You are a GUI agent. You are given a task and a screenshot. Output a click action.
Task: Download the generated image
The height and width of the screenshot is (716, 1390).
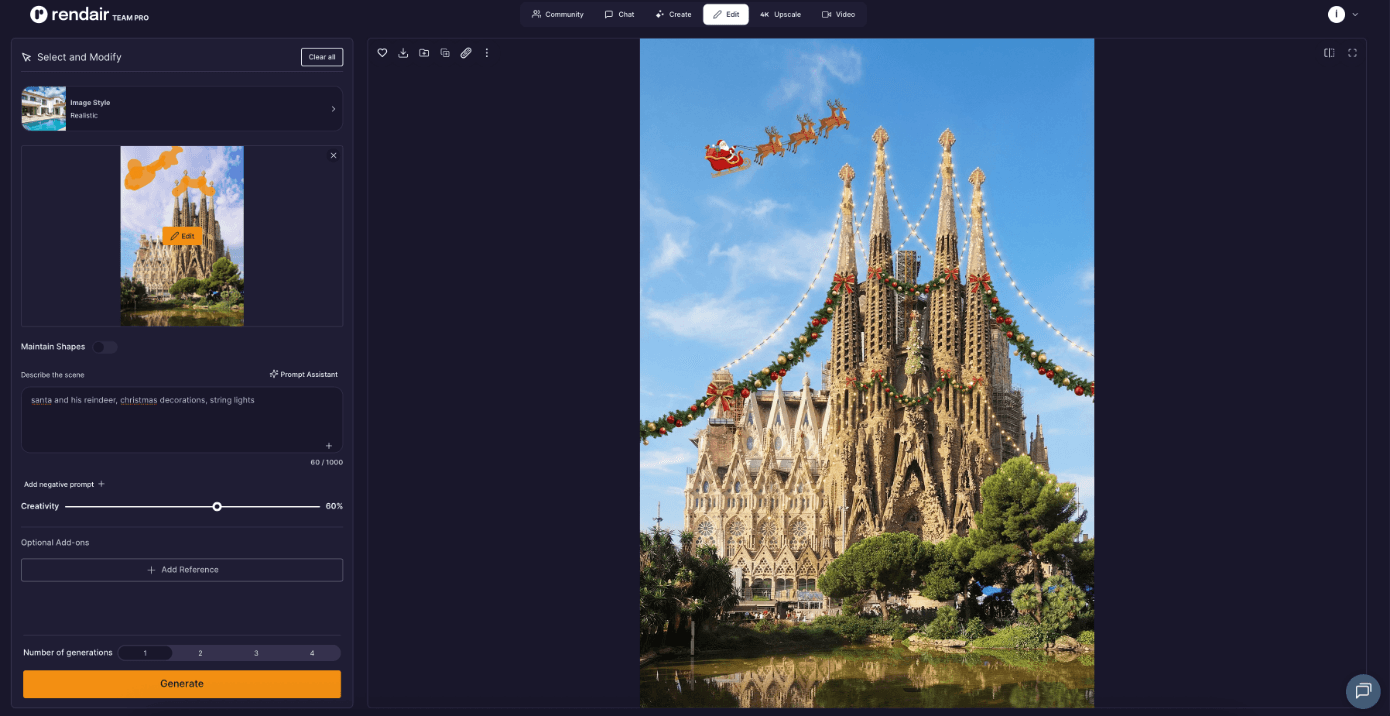403,53
